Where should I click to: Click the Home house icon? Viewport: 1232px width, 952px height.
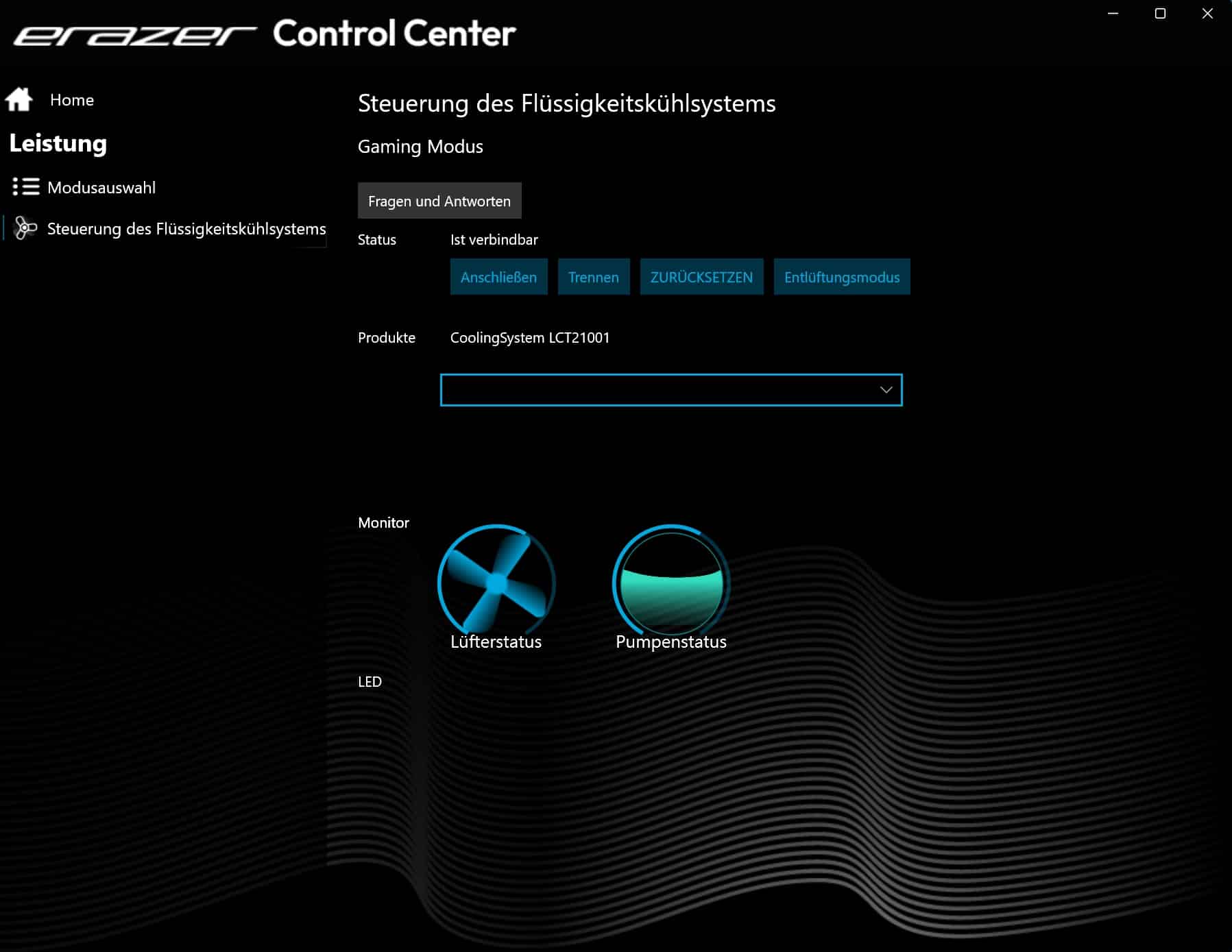click(x=19, y=100)
